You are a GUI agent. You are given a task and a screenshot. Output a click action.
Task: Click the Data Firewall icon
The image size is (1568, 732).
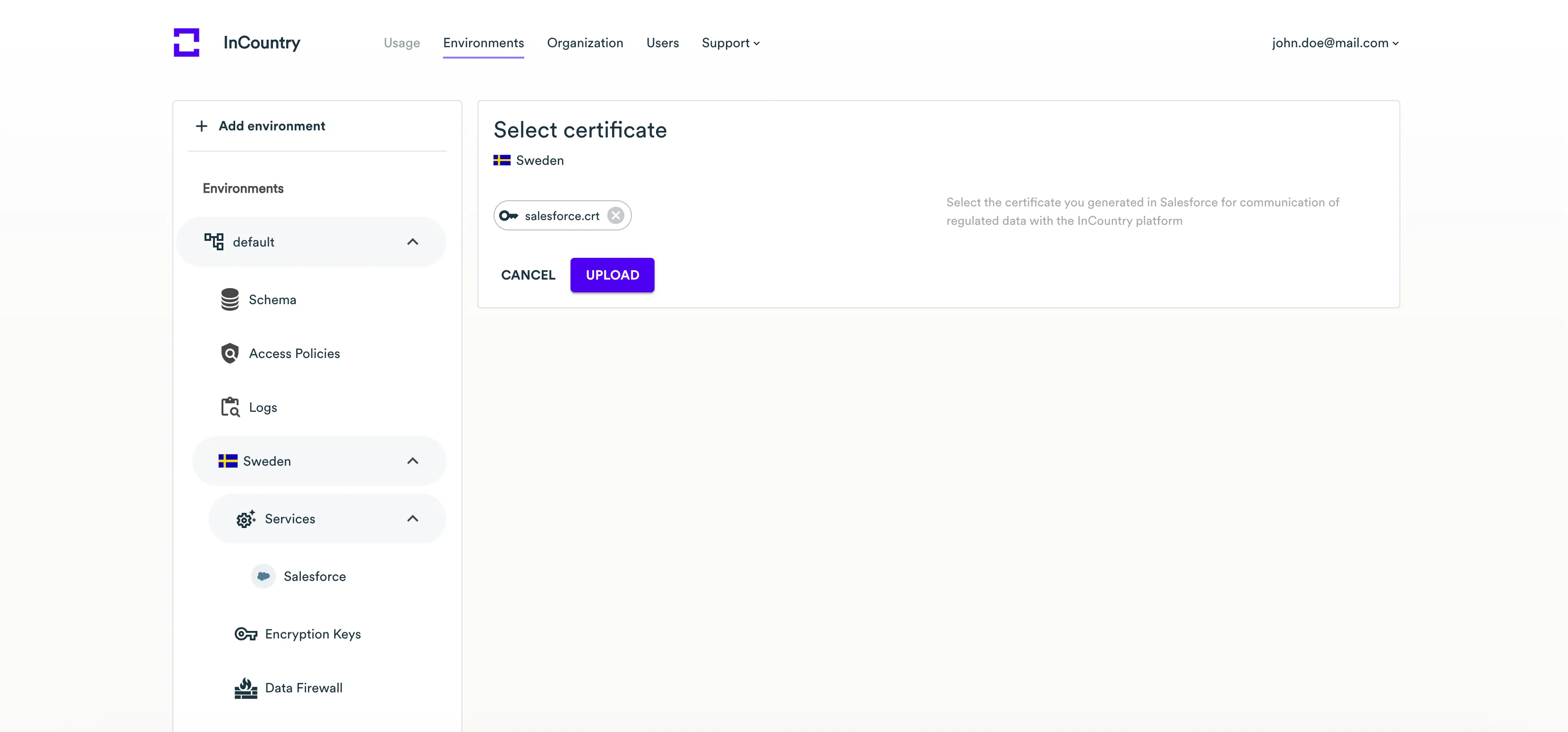[245, 688]
